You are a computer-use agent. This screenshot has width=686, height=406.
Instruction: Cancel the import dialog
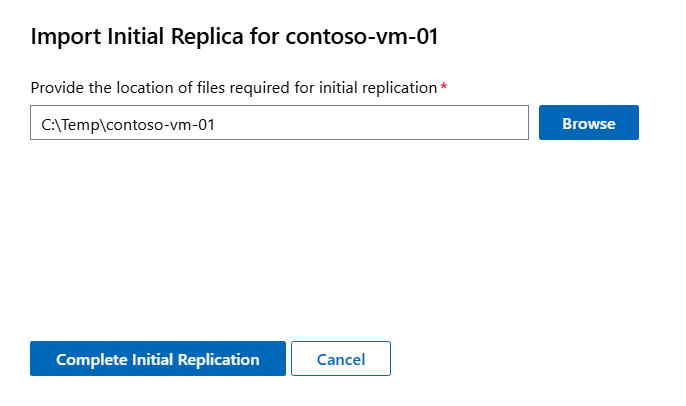point(340,359)
